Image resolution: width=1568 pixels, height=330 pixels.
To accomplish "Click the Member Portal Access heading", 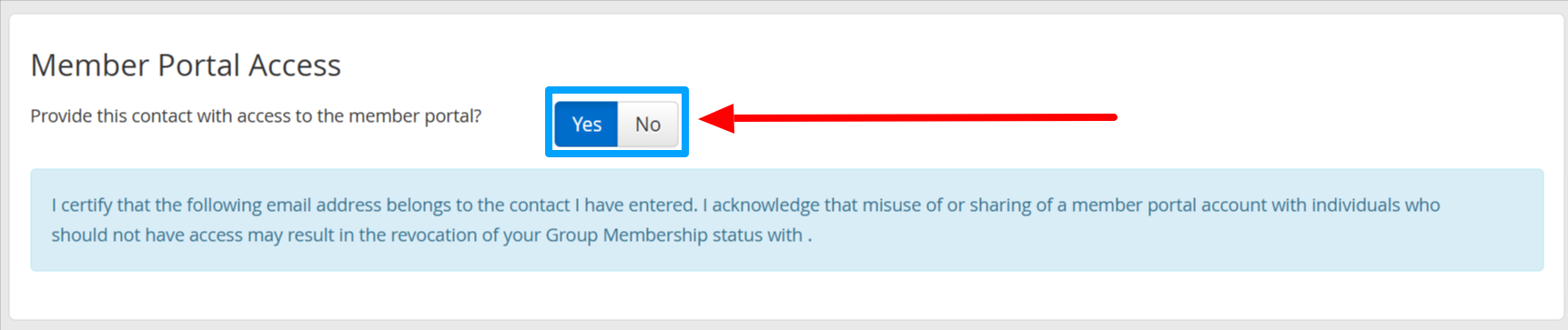I will [x=186, y=65].
